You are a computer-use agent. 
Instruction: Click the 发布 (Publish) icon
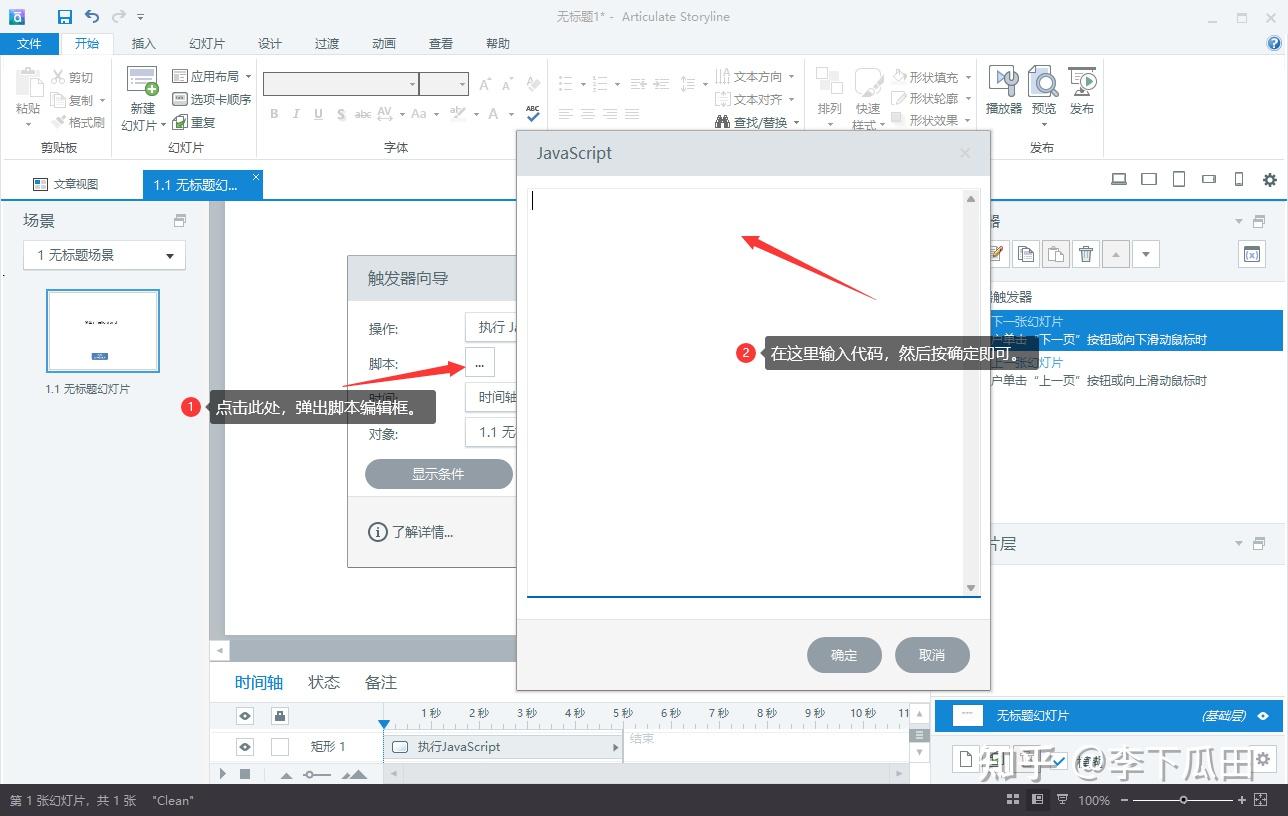pos(1082,83)
